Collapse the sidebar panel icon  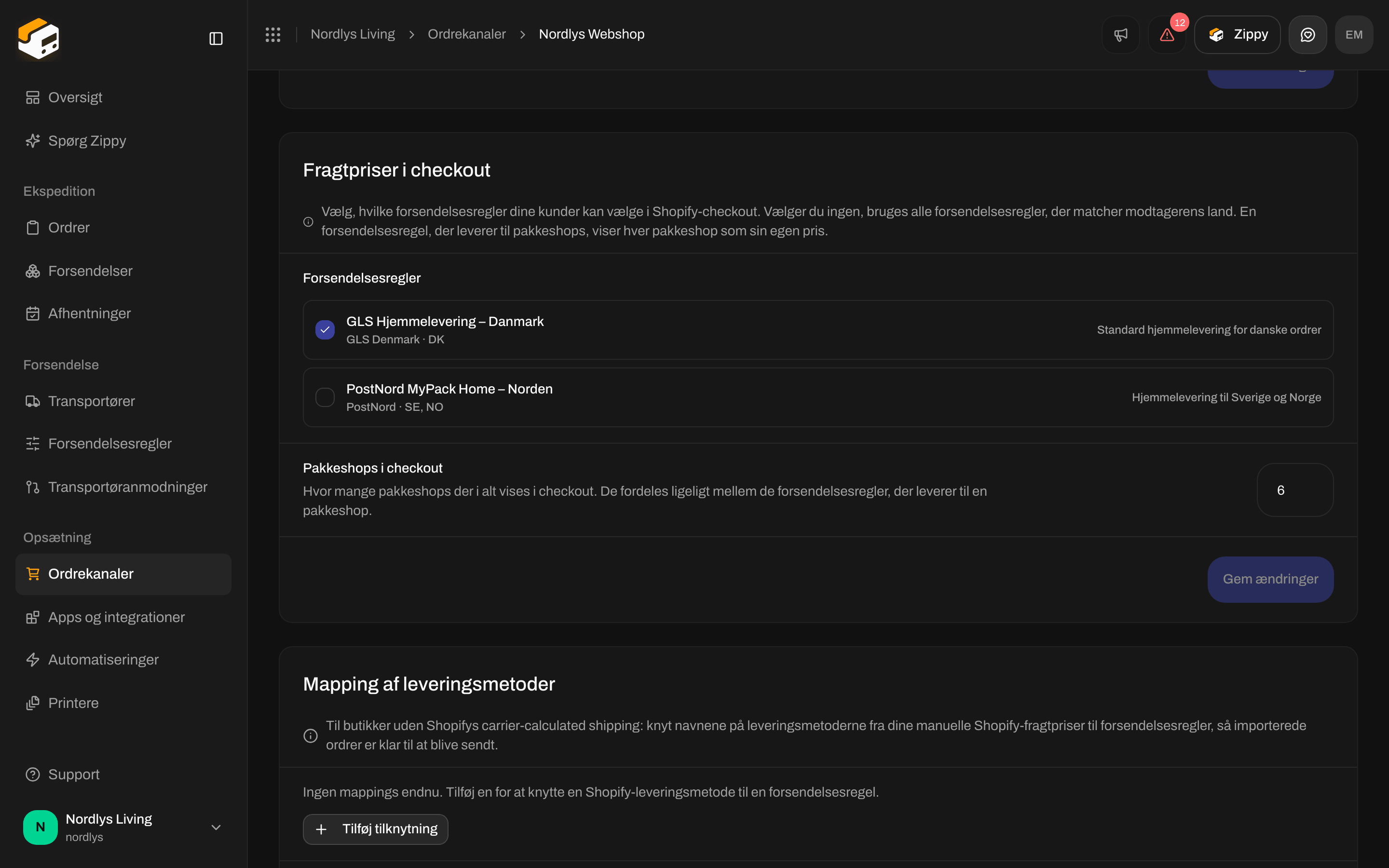coord(216,39)
